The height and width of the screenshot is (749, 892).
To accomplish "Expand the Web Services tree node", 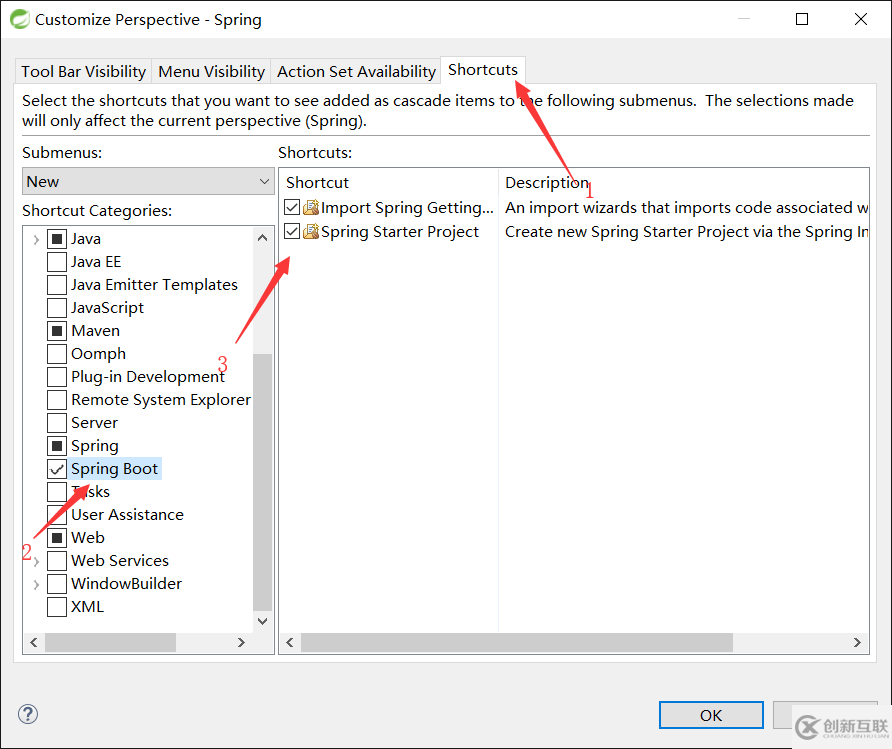I will tap(36, 561).
